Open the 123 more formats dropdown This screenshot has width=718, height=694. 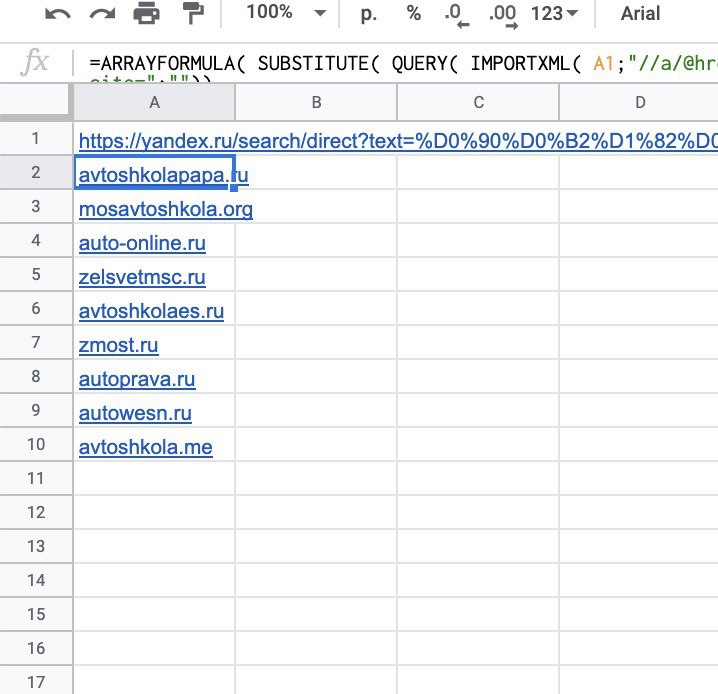point(554,14)
